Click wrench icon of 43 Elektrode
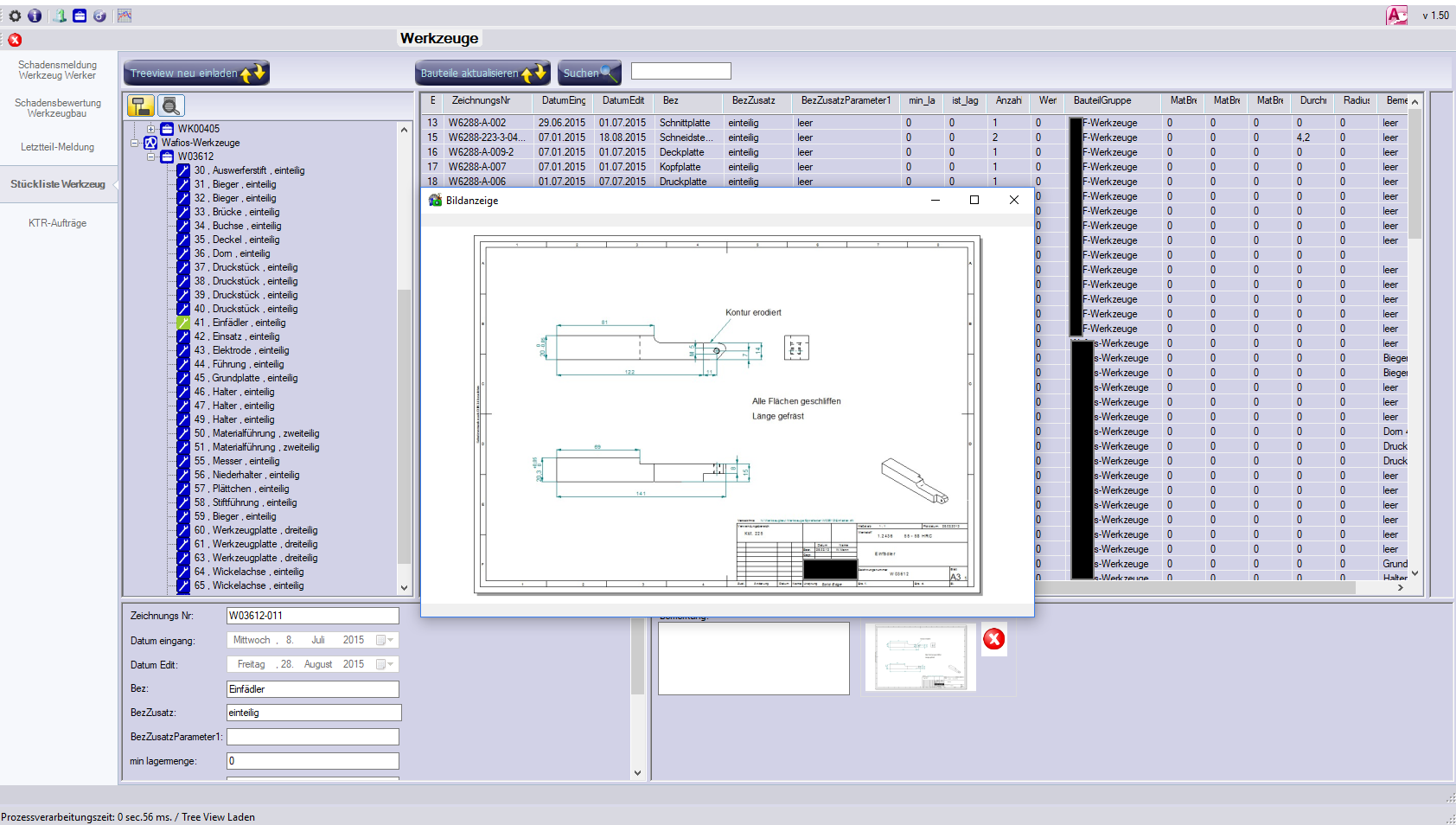 [x=183, y=350]
